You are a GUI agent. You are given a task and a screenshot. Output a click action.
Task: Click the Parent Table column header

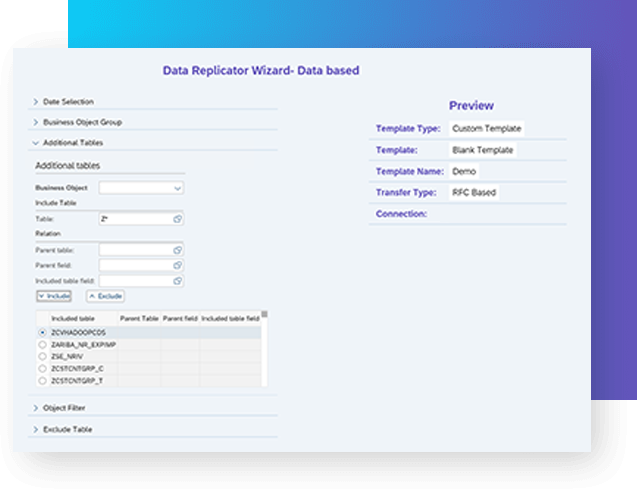click(x=139, y=318)
